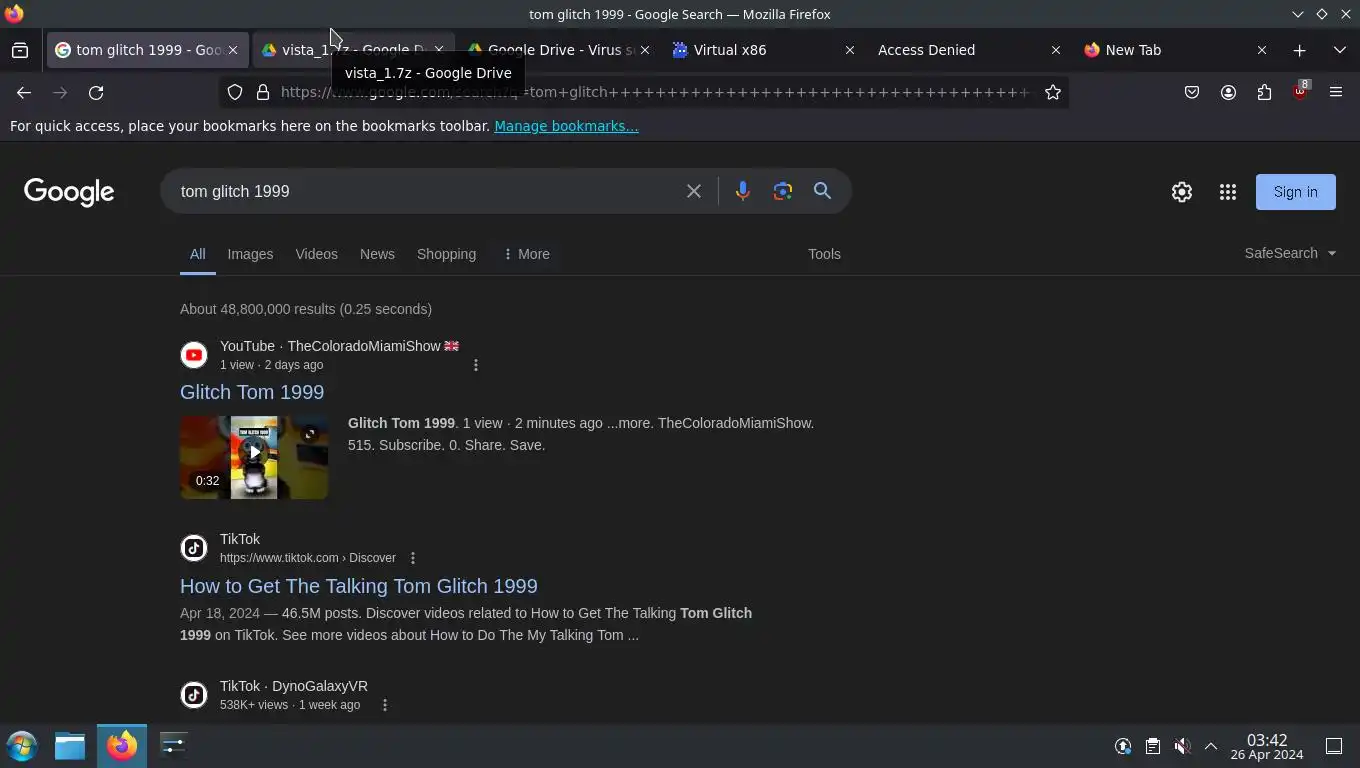
Task: Select the Shopping search filter
Action: click(446, 254)
